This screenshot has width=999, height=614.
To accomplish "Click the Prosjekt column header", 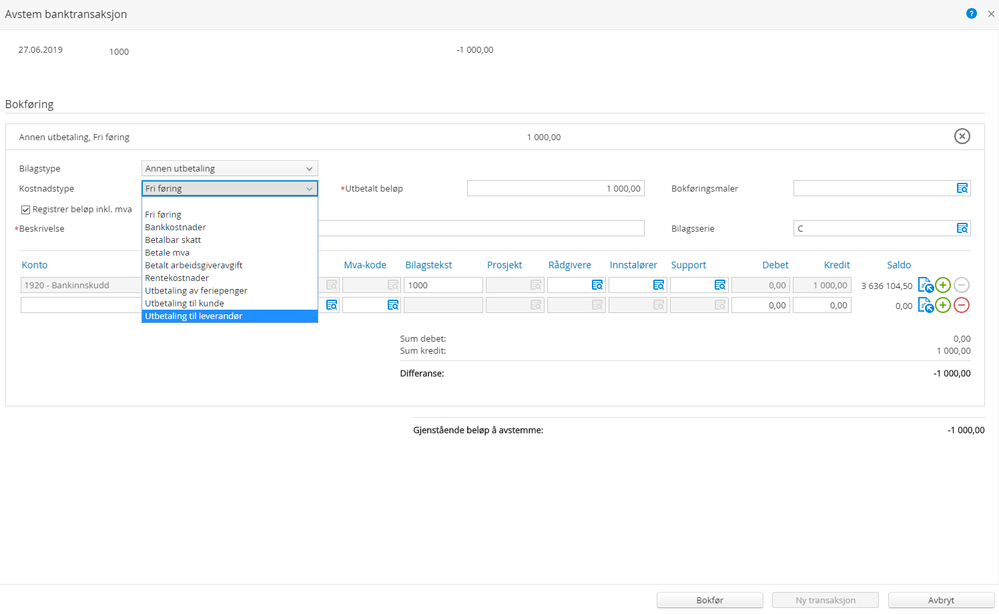I will click(x=505, y=265).
